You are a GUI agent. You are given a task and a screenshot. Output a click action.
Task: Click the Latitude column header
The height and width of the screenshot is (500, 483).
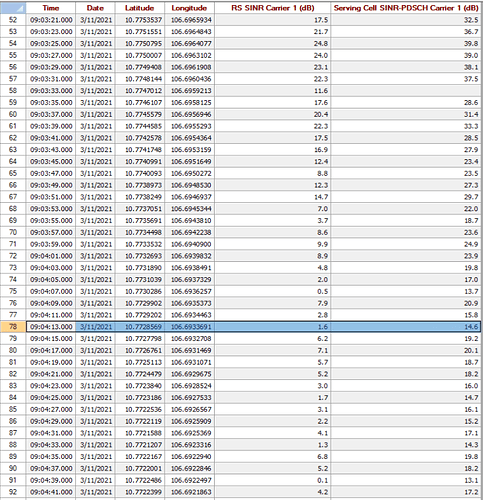(x=140, y=8)
